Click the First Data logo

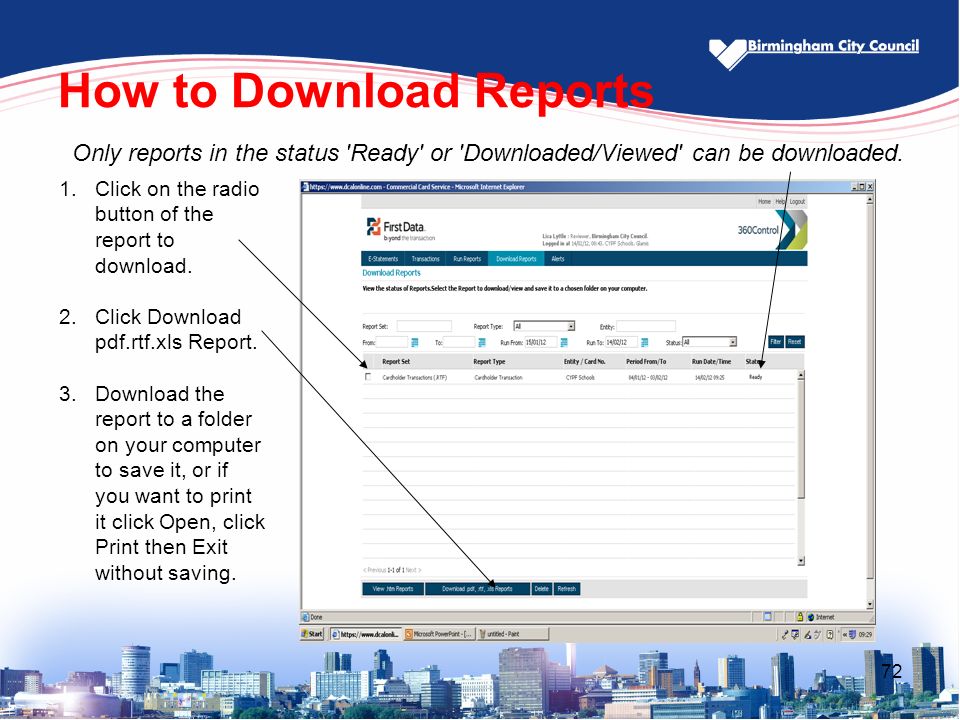click(x=400, y=230)
